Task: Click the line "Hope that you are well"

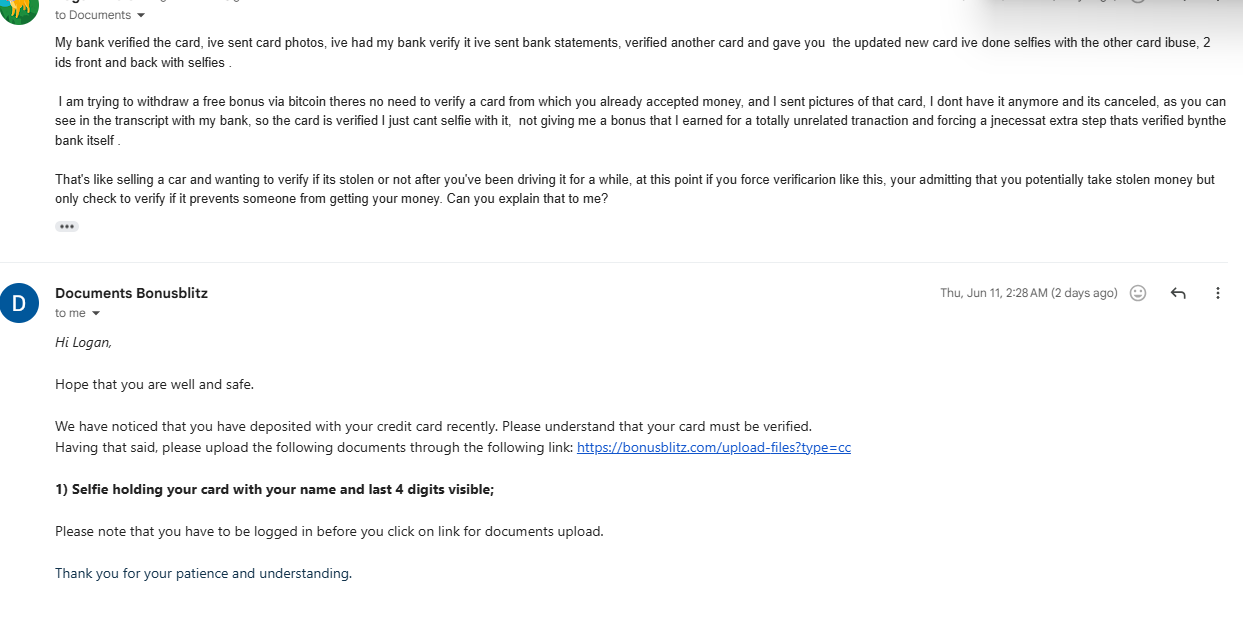Action: pos(154,384)
